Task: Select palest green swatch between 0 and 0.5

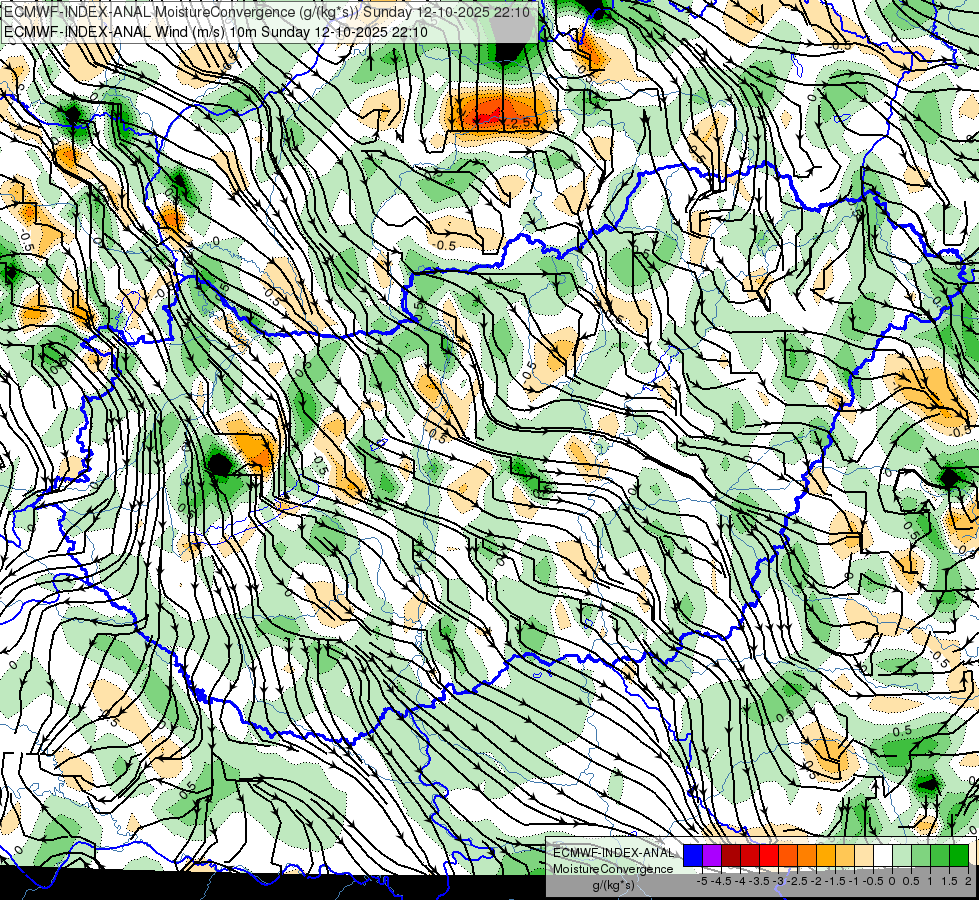Action: click(x=902, y=856)
